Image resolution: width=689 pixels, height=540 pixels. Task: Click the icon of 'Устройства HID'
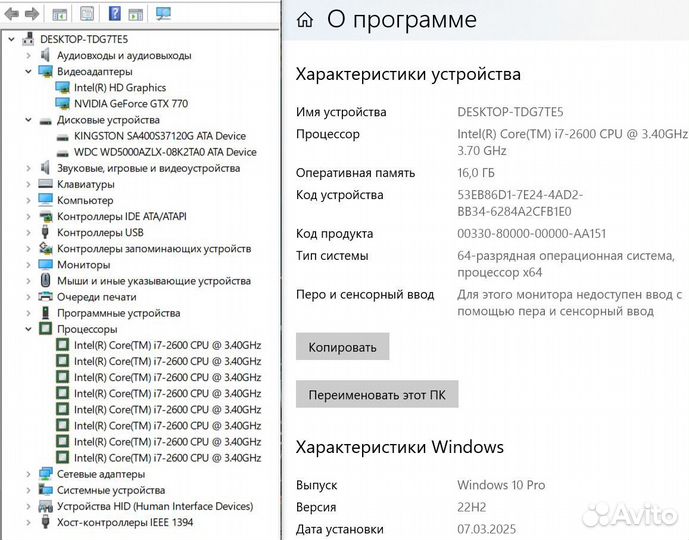pyautogui.click(x=45, y=506)
